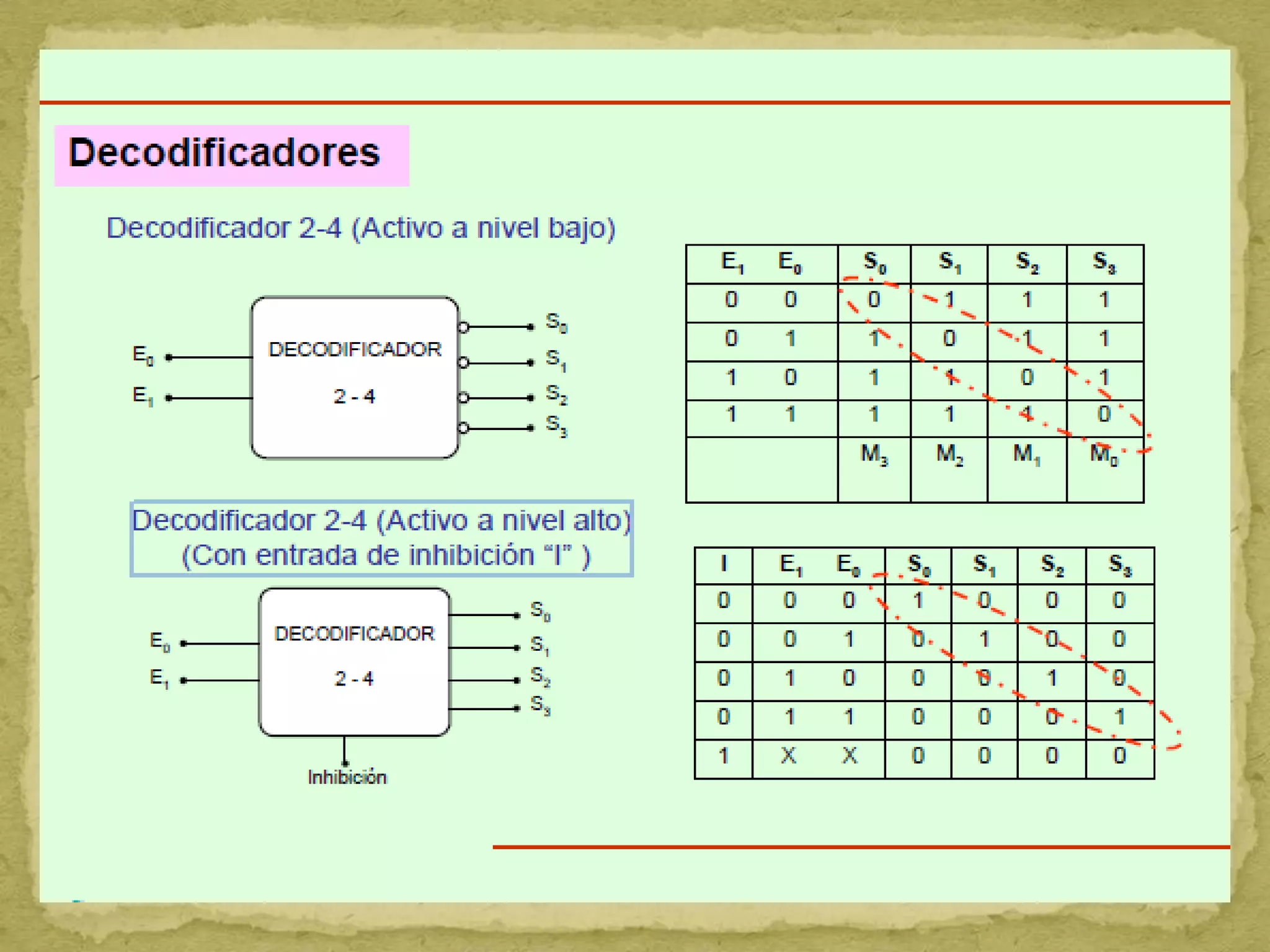Click the Inhibición input label

(x=347, y=777)
